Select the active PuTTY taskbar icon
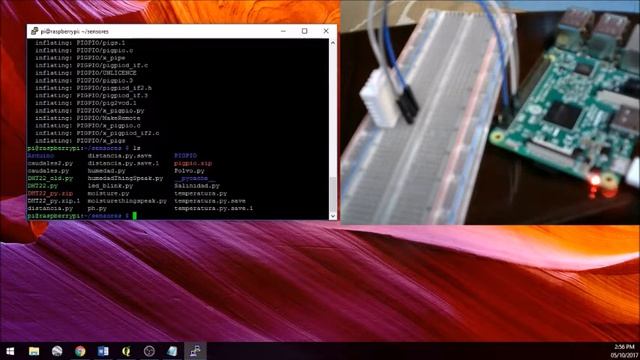Image resolution: width=640 pixels, height=360 pixels. click(195, 351)
